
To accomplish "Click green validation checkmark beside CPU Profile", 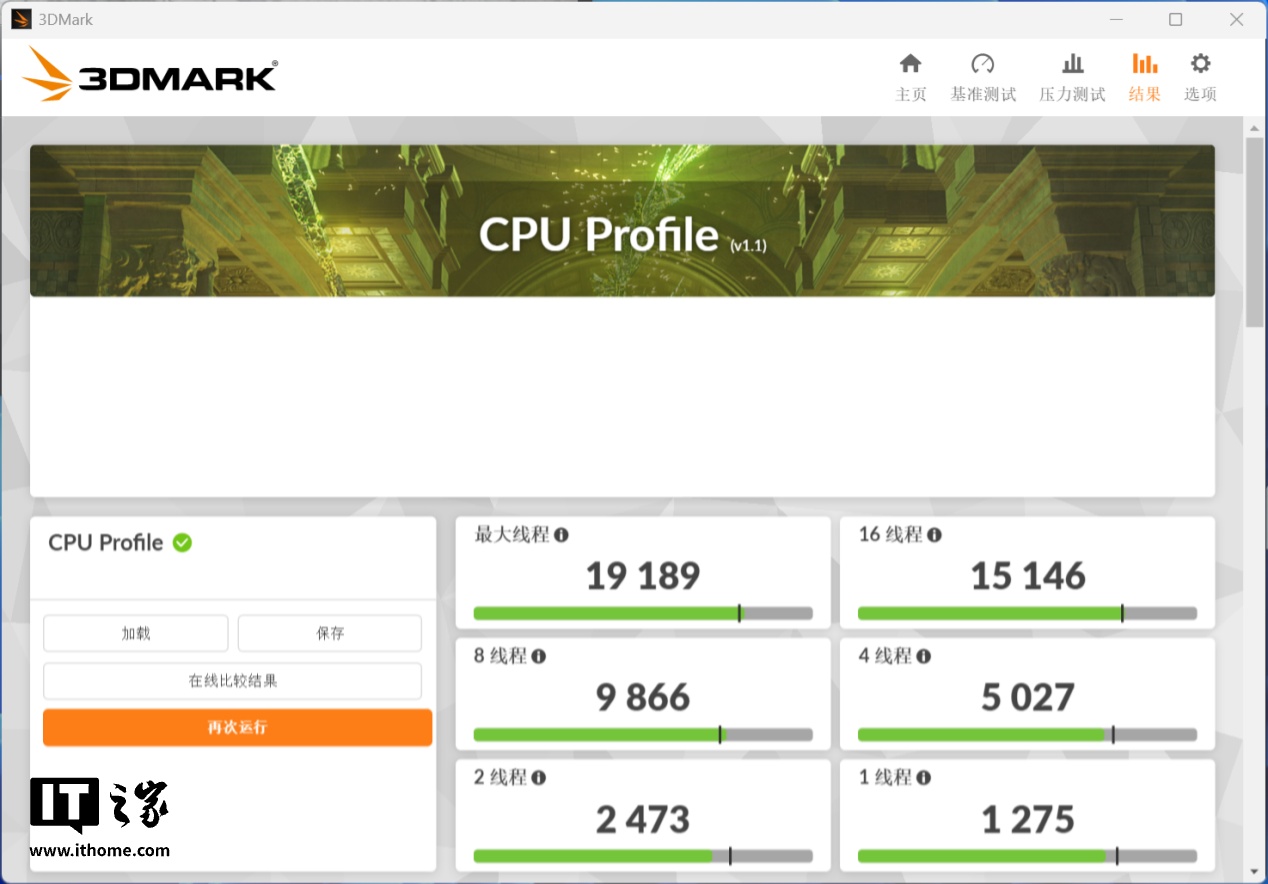I will tap(182, 542).
